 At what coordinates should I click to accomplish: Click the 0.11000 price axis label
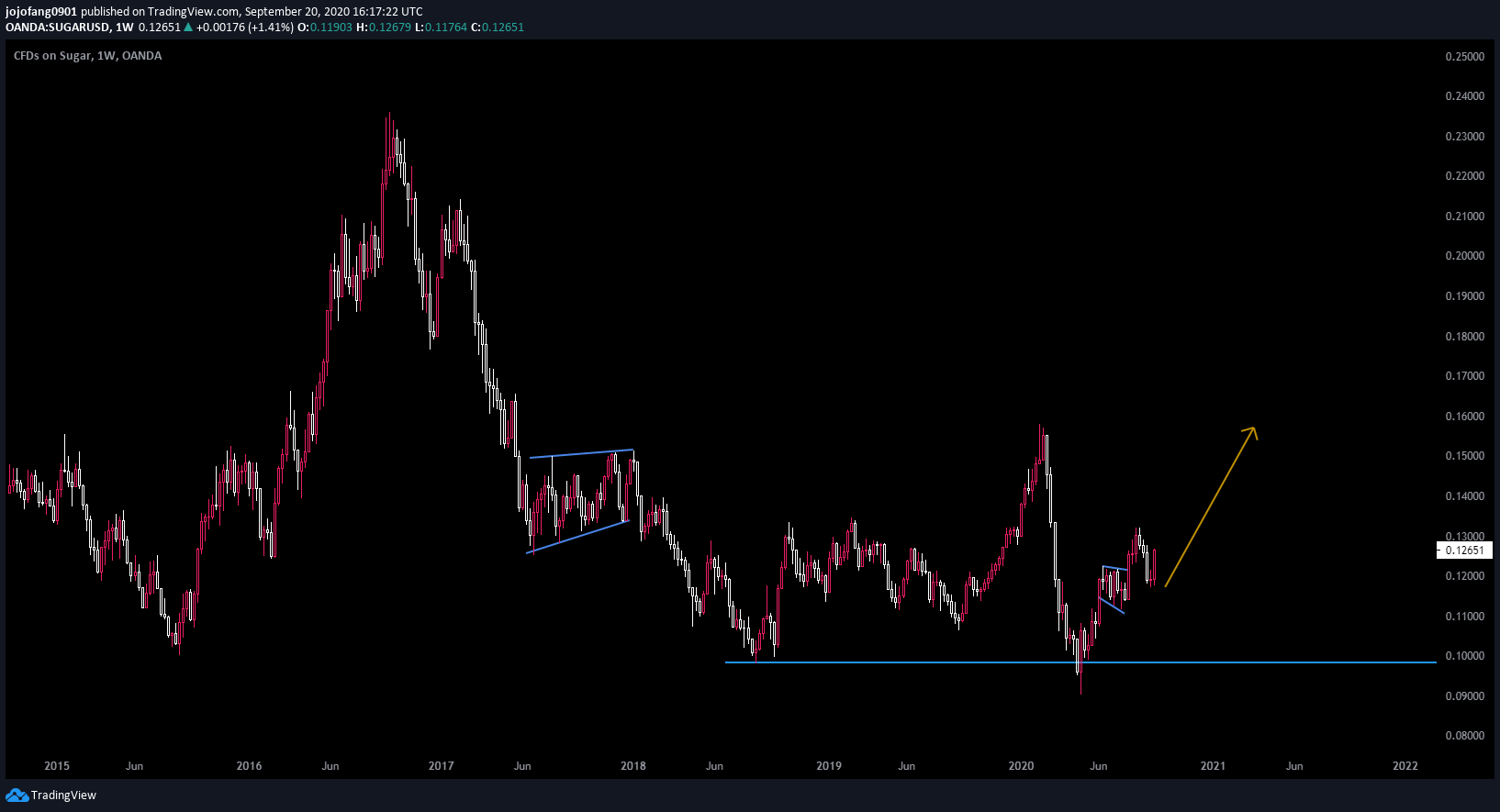coord(1464,617)
